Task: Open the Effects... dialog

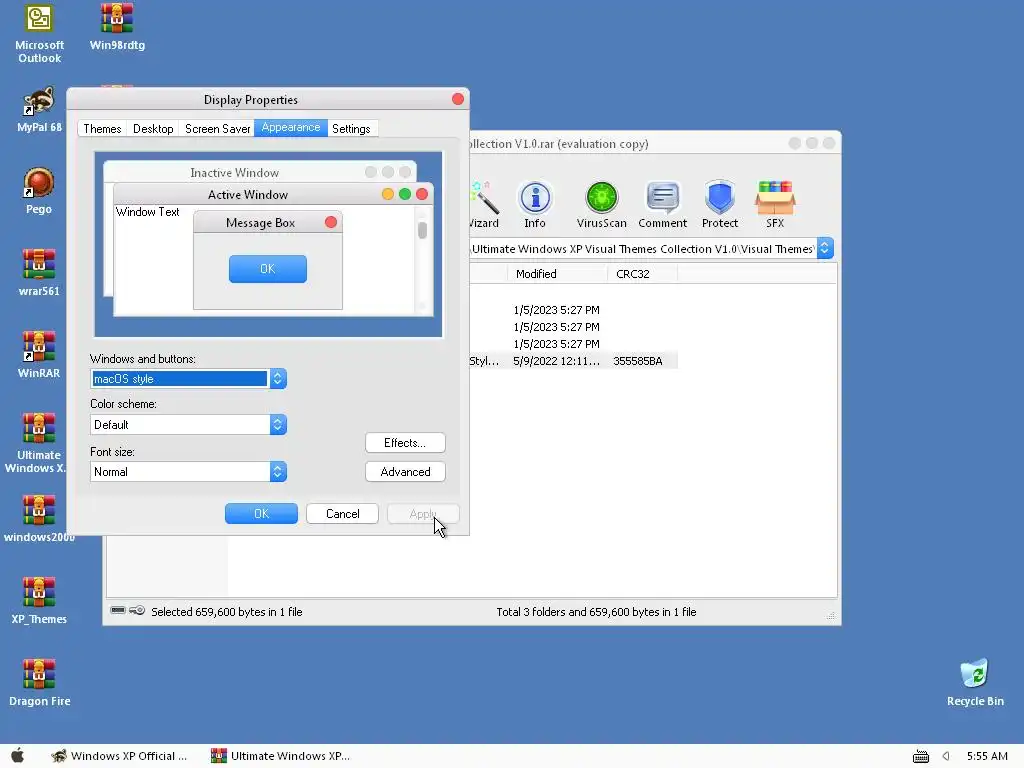Action: point(405,443)
